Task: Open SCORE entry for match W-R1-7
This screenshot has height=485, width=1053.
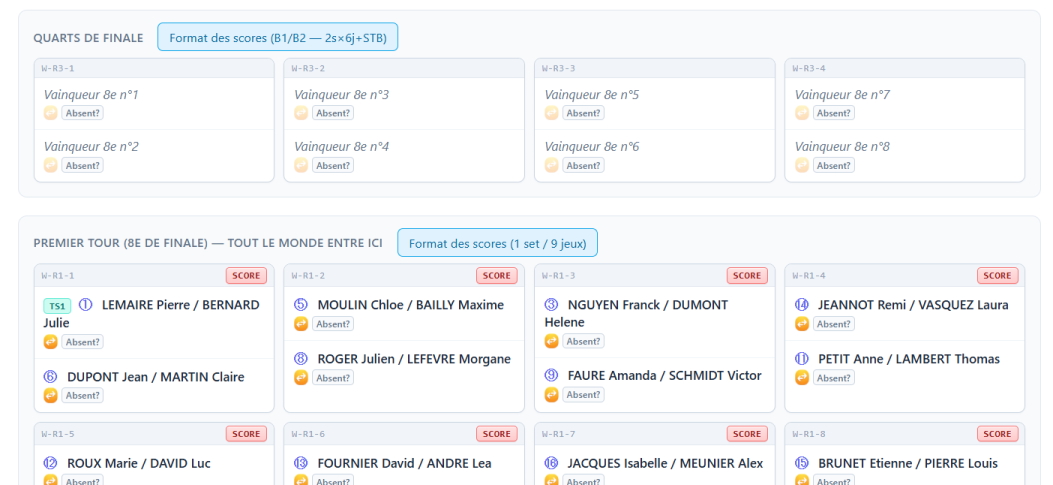Action: [747, 434]
